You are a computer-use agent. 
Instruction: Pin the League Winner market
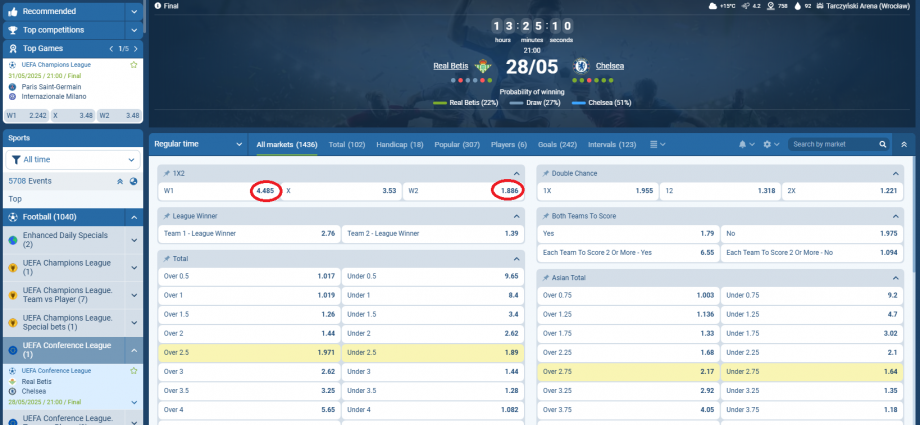[167, 216]
